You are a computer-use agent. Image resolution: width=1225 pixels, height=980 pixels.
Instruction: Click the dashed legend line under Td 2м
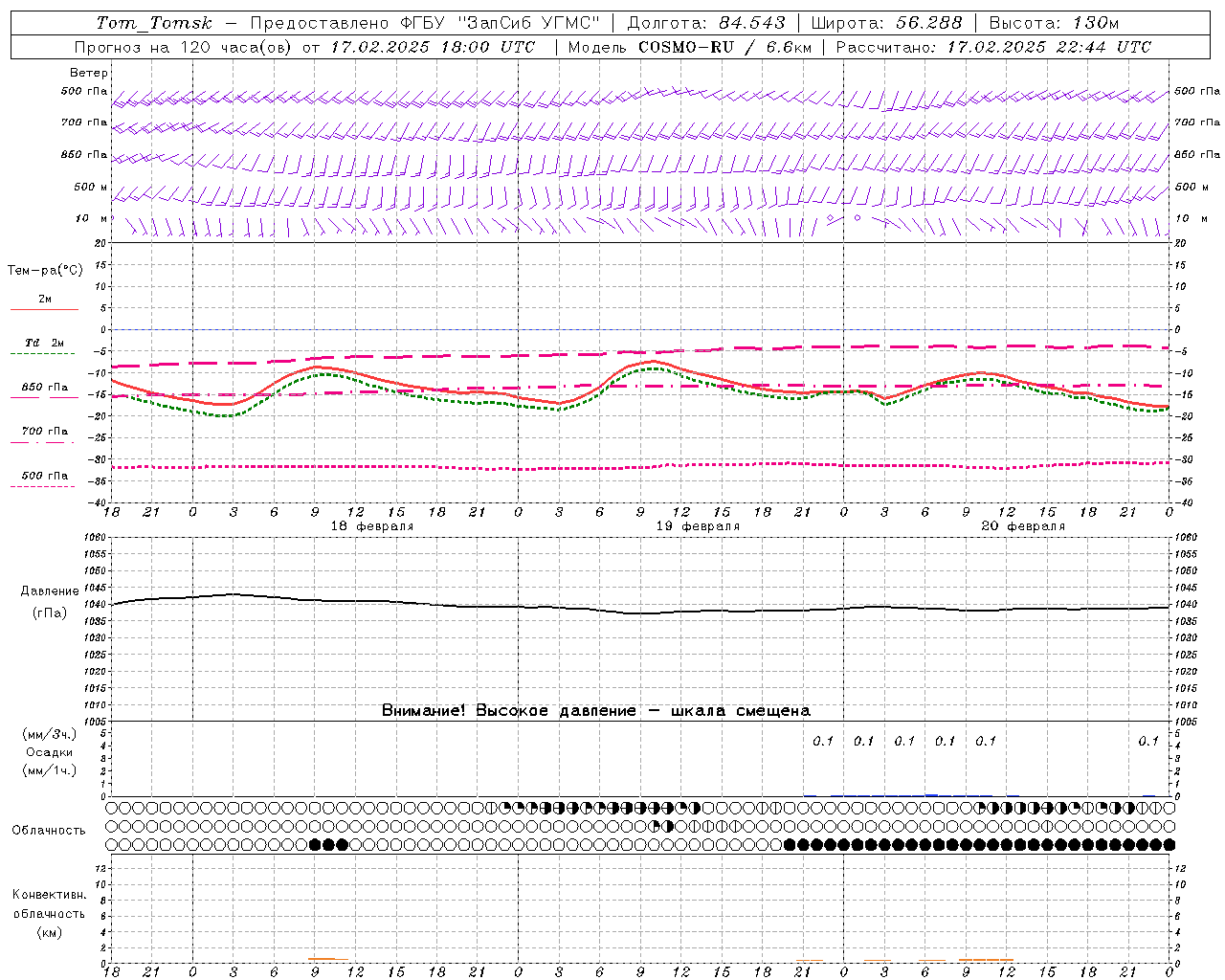coord(44,354)
